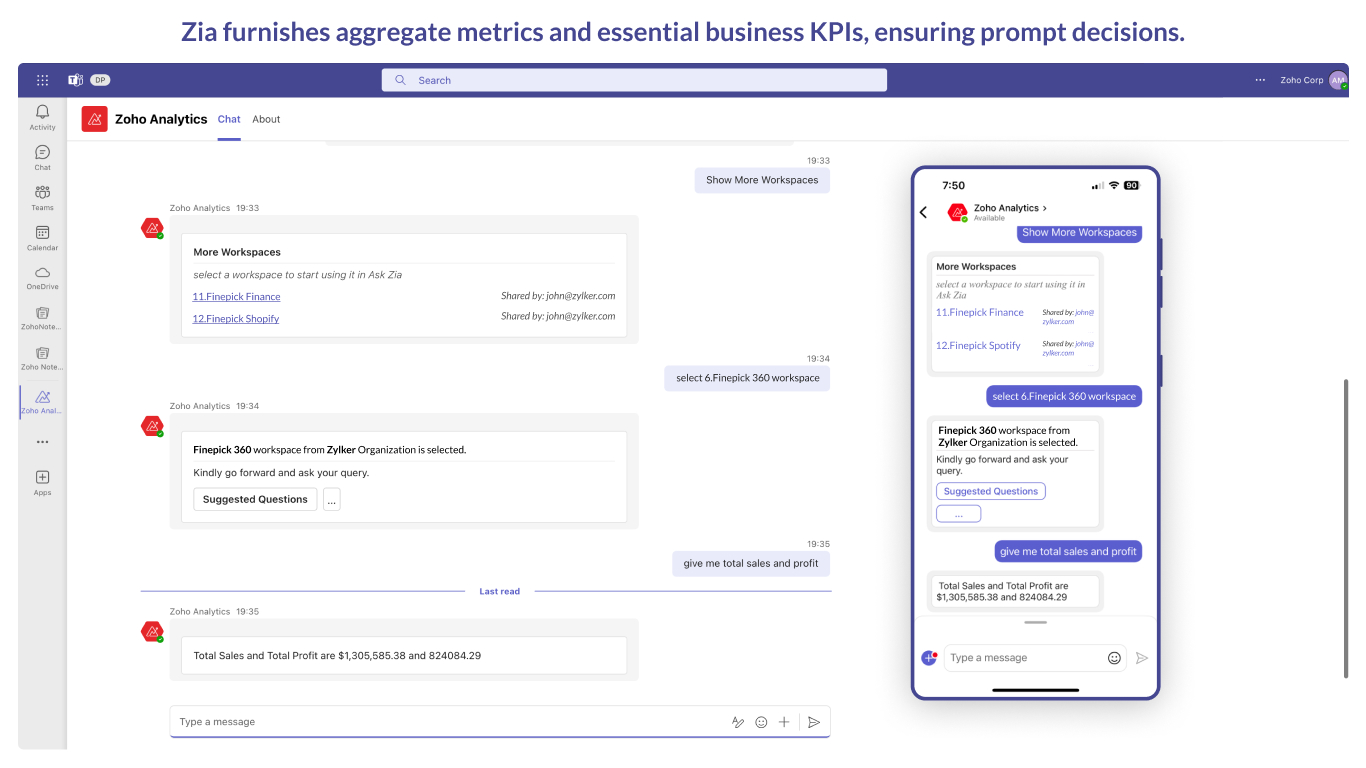Open message format options icon
This screenshot has height=768, width=1366.
click(x=738, y=722)
